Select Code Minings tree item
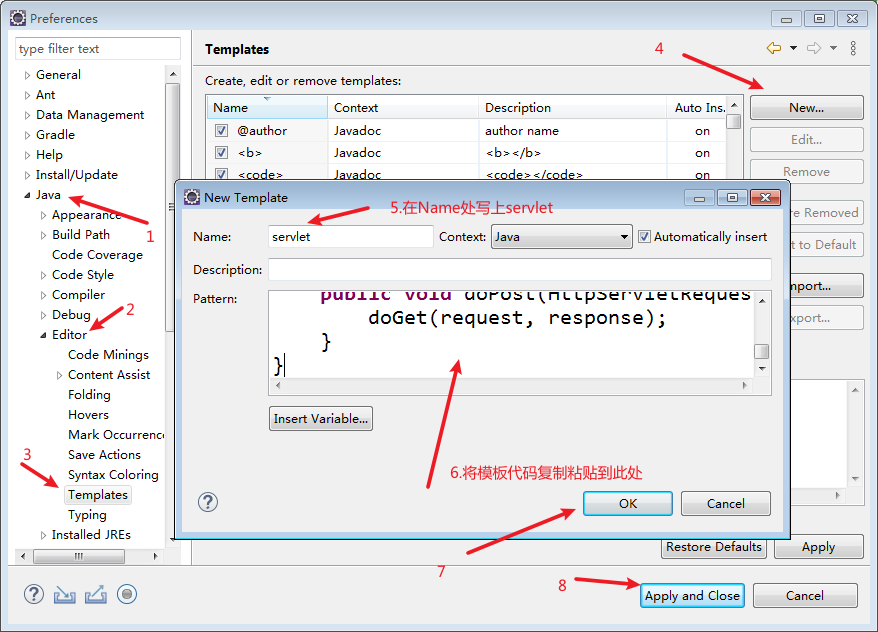The image size is (878, 632). (108, 355)
